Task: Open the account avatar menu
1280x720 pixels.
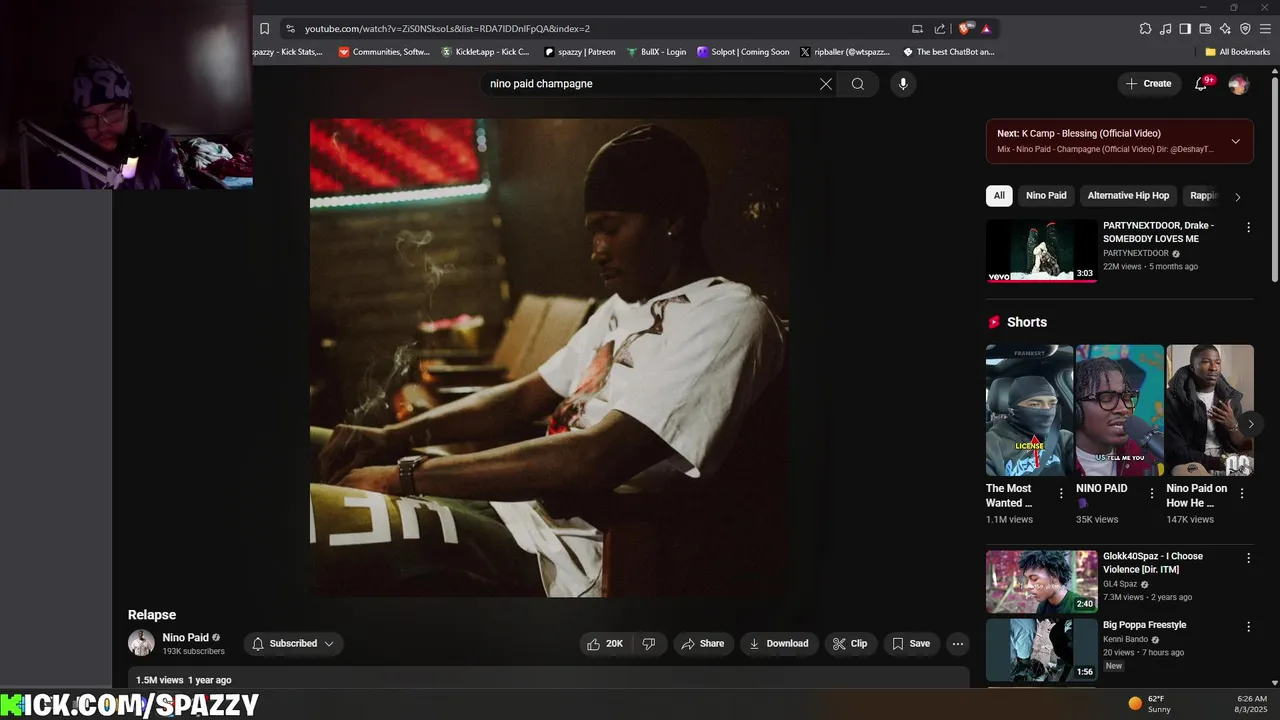Action: click(1238, 84)
